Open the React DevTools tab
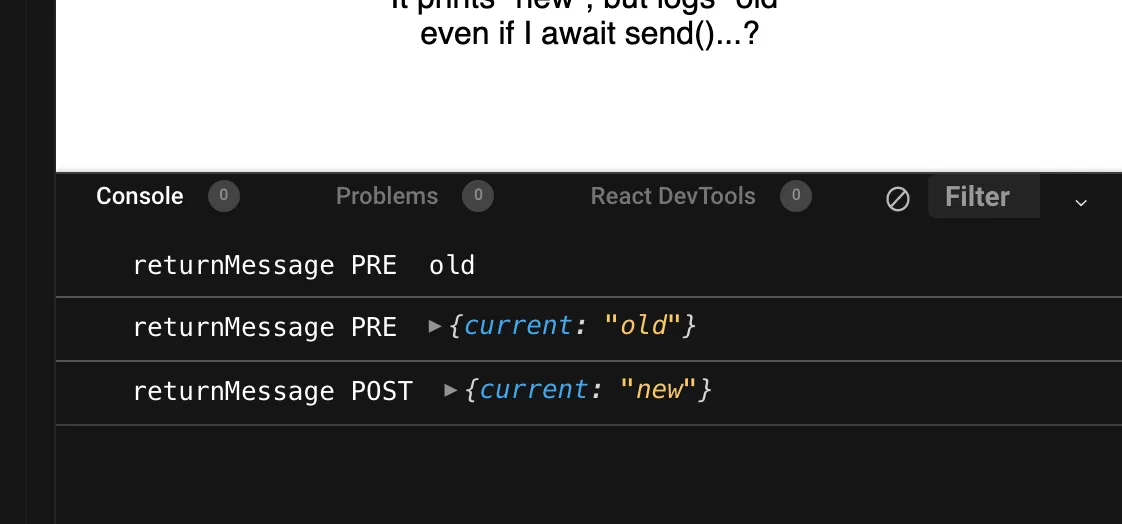 [x=673, y=196]
